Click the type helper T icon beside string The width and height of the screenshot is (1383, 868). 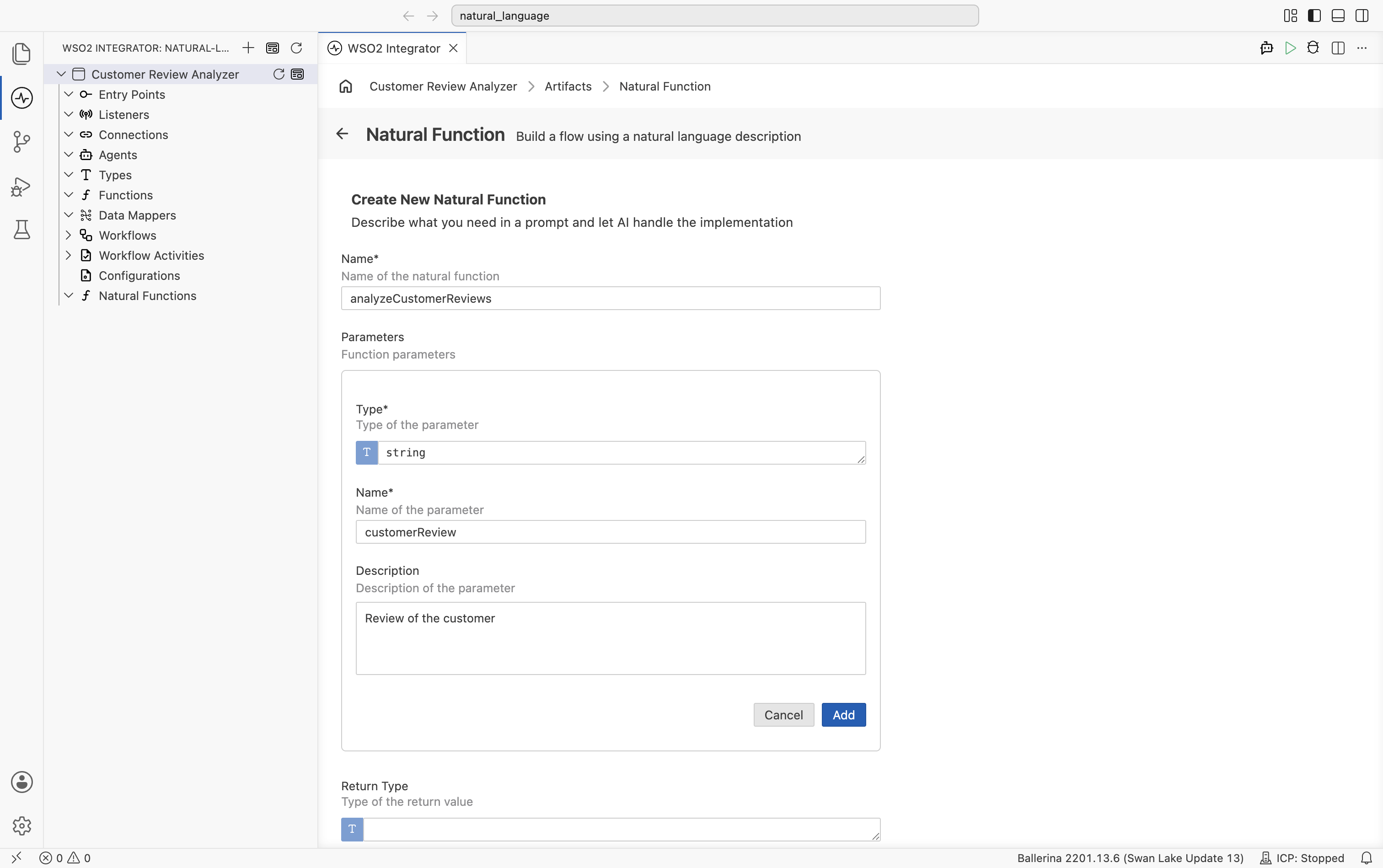click(367, 452)
